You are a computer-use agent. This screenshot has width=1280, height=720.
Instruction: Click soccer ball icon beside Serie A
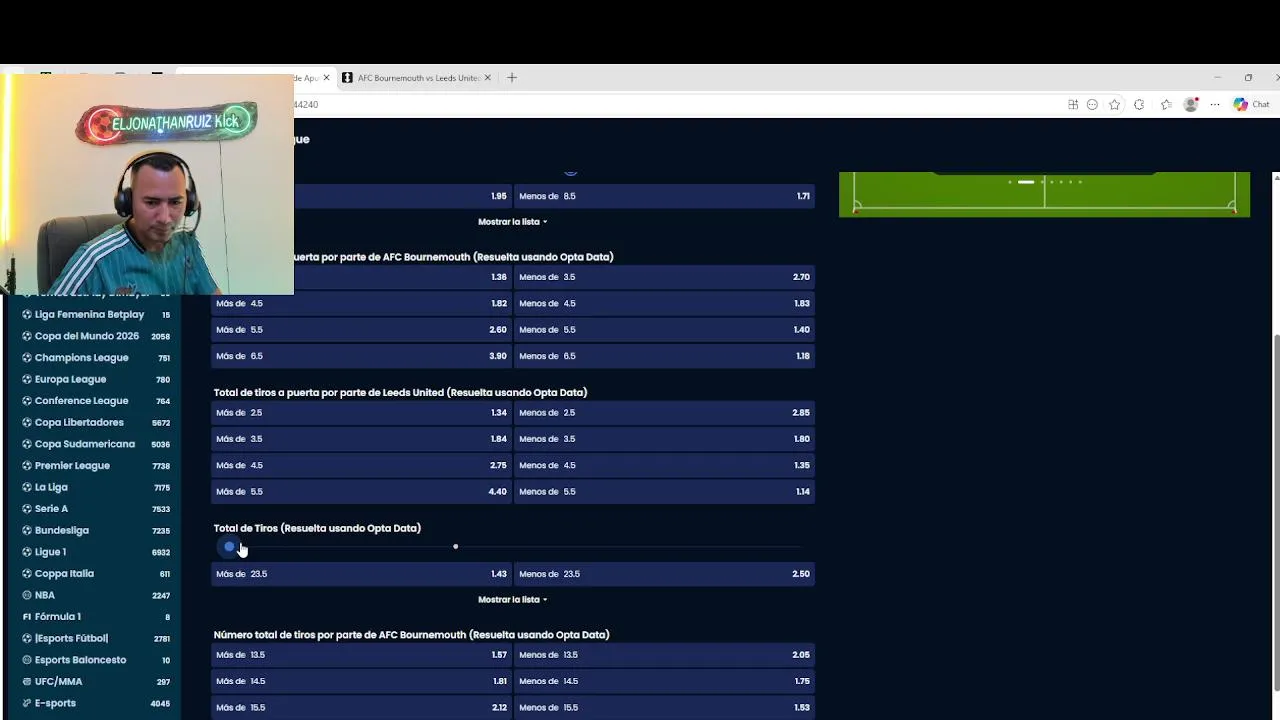pos(27,509)
